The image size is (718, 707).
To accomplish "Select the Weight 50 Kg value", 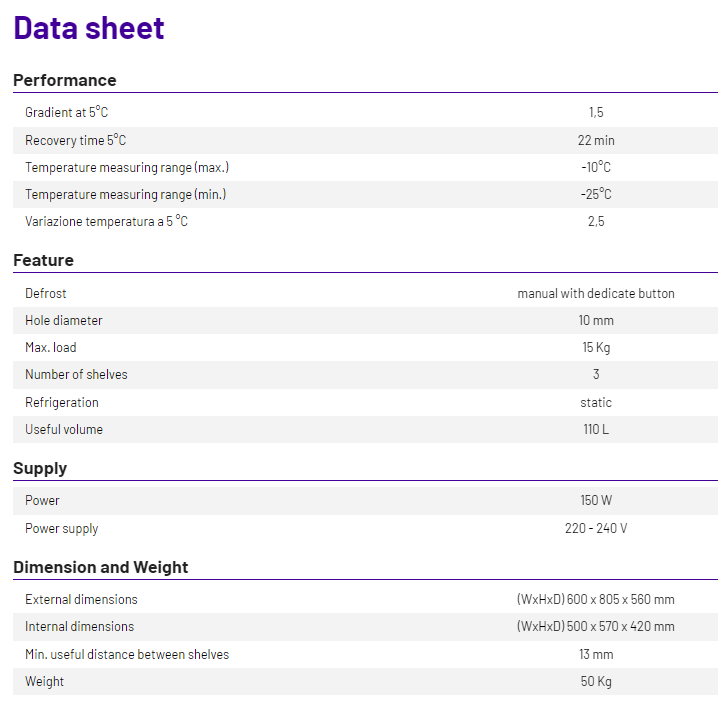I will 596,681.
